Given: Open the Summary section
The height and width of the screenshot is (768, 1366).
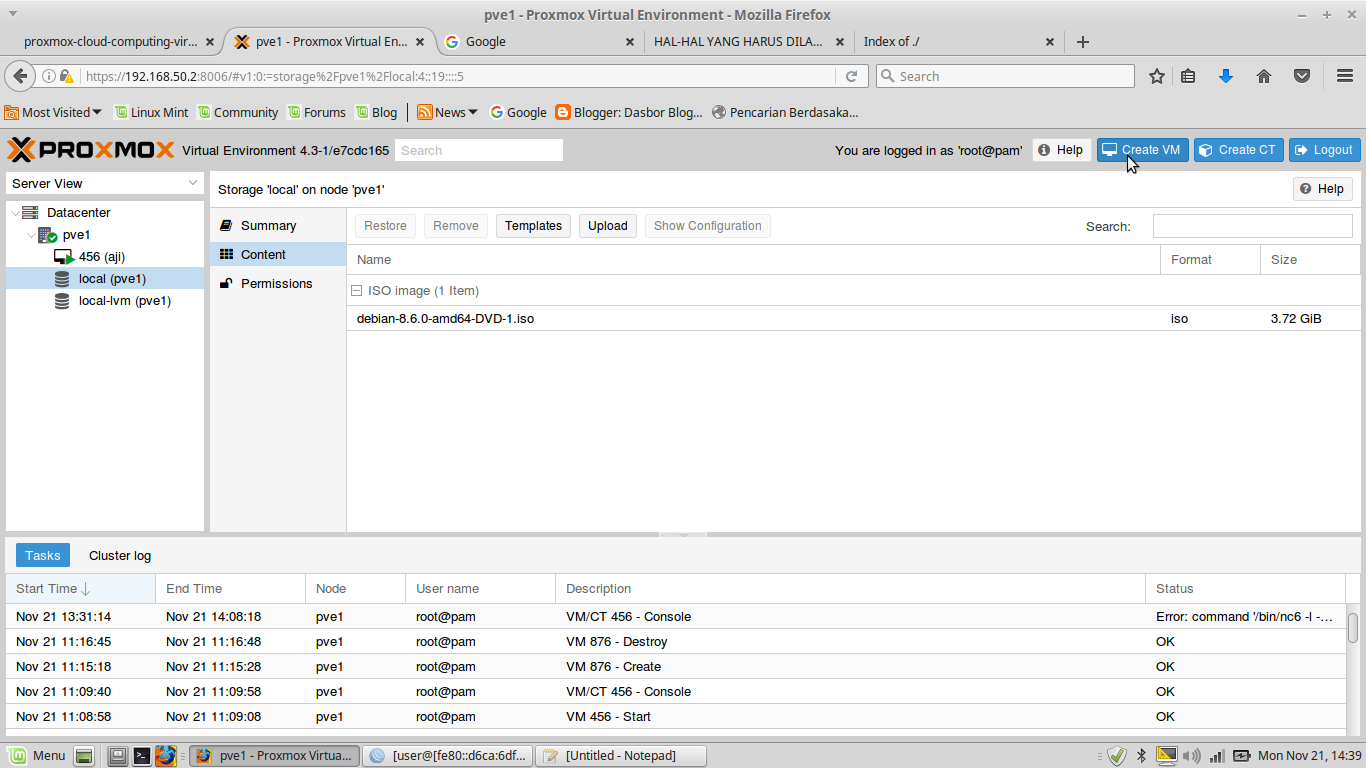Looking at the screenshot, I should 278,225.
